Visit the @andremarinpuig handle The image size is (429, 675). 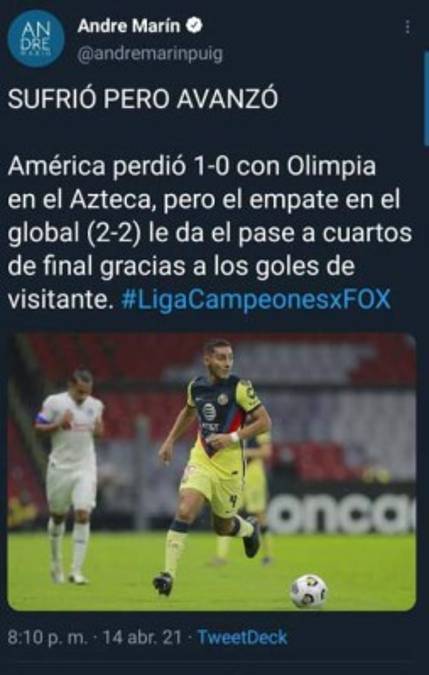(x=150, y=55)
